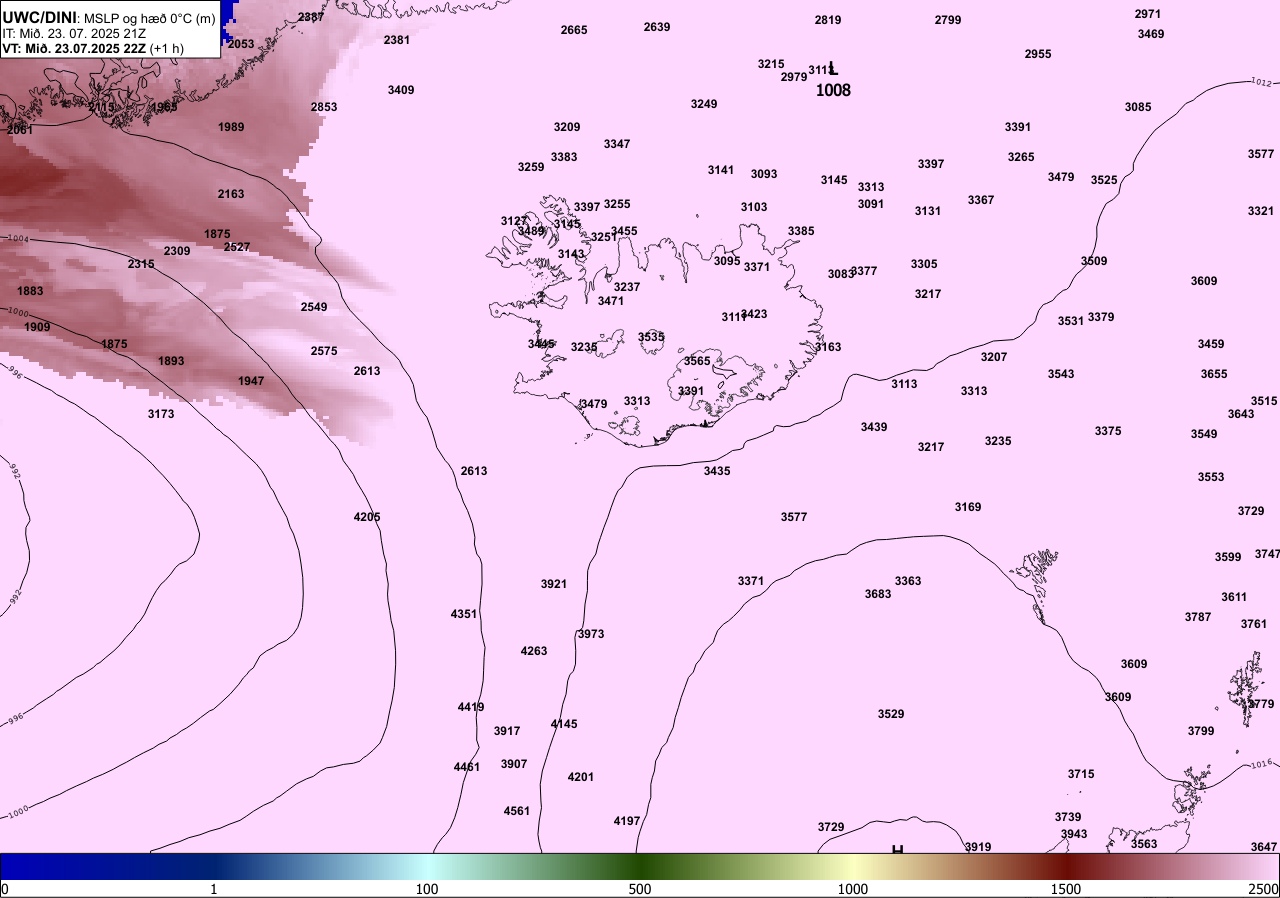Click the value 3169

tap(968, 507)
